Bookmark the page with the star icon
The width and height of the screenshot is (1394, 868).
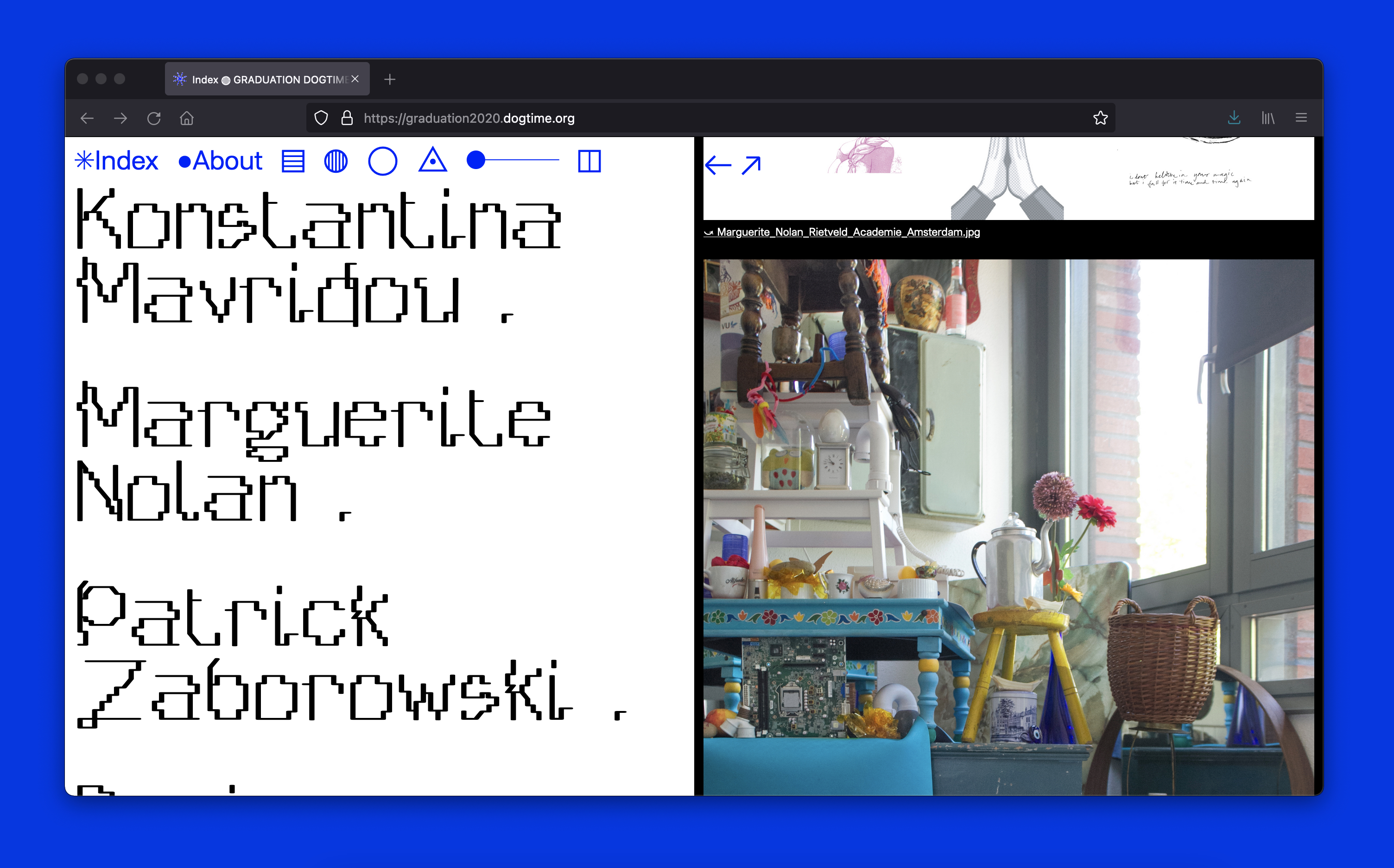(x=1100, y=118)
